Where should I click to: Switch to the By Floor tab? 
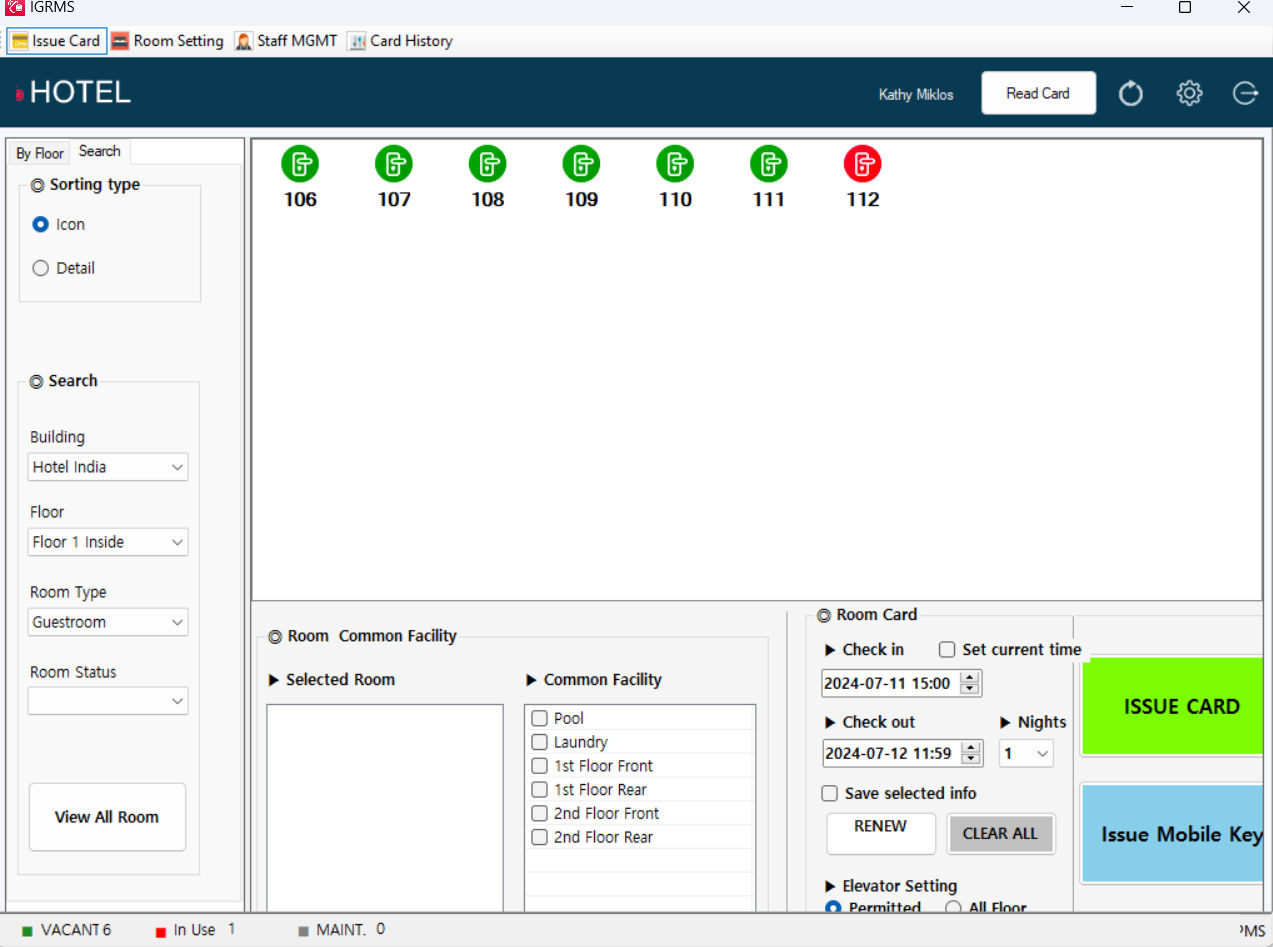40,153
